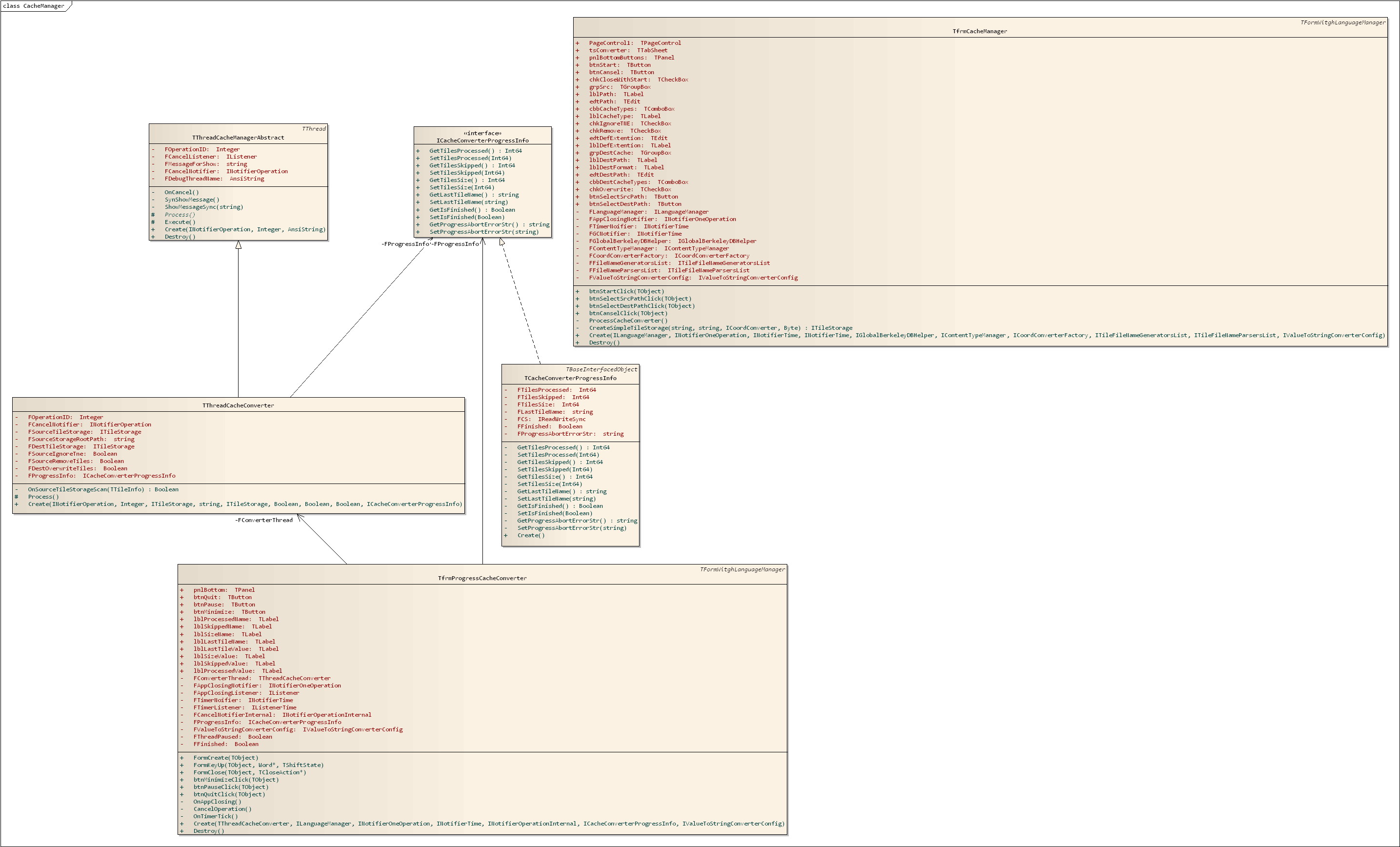Click the dashed realization arrowhead under ICacheConverterProgressInfo
The height and width of the screenshot is (847, 1400).
501,242
